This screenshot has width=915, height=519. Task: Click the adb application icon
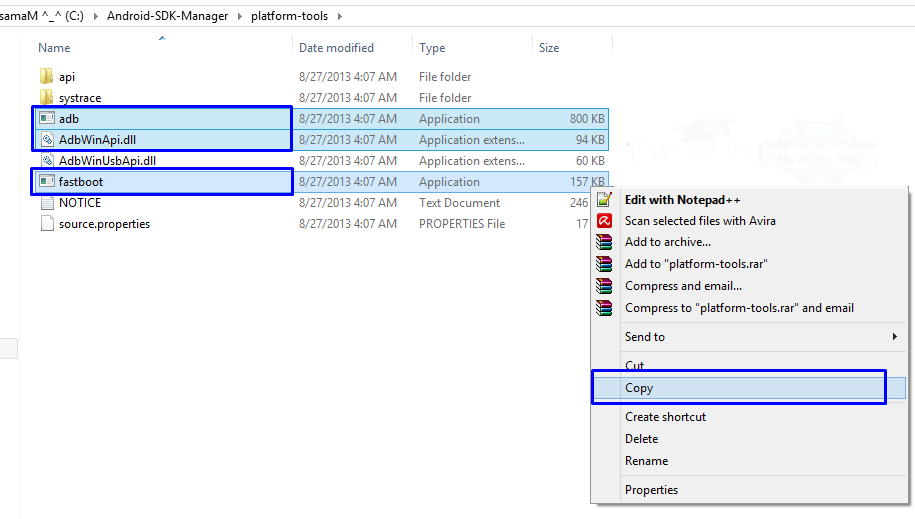[47, 119]
